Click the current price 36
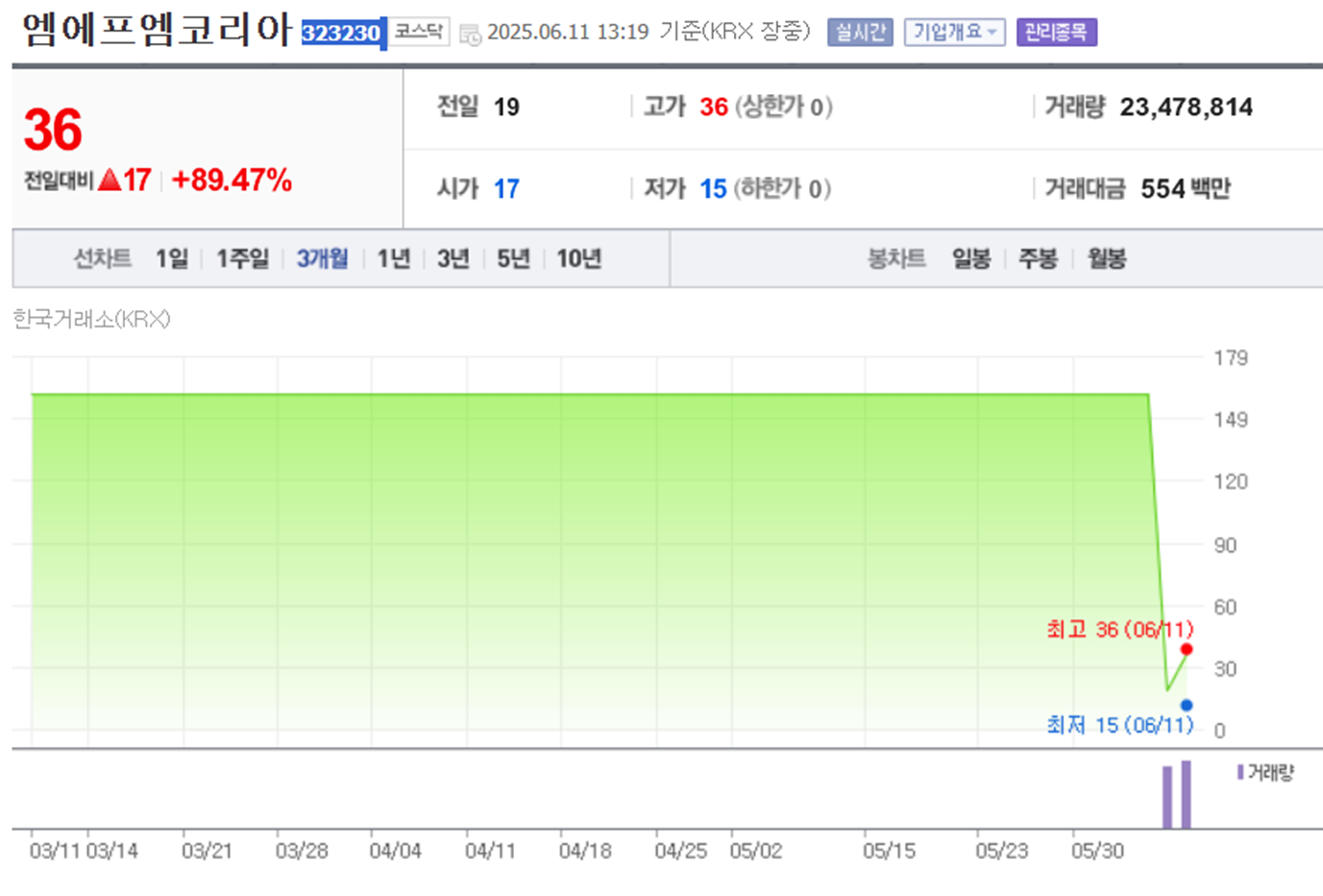 pyautogui.click(x=53, y=130)
